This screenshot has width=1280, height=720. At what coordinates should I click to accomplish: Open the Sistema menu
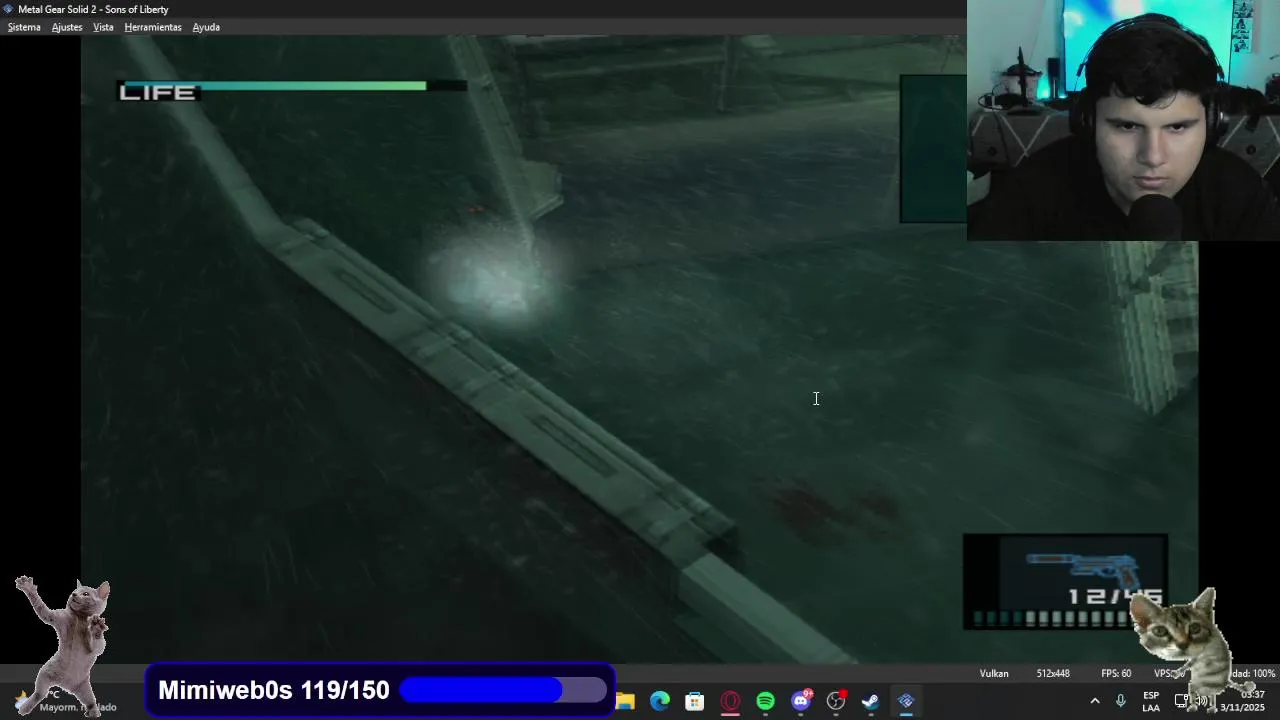pos(24,27)
